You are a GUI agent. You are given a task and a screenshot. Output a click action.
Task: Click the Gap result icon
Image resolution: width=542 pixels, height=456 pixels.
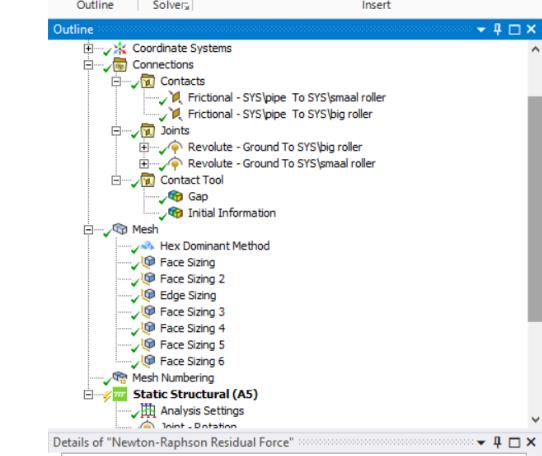(175, 196)
